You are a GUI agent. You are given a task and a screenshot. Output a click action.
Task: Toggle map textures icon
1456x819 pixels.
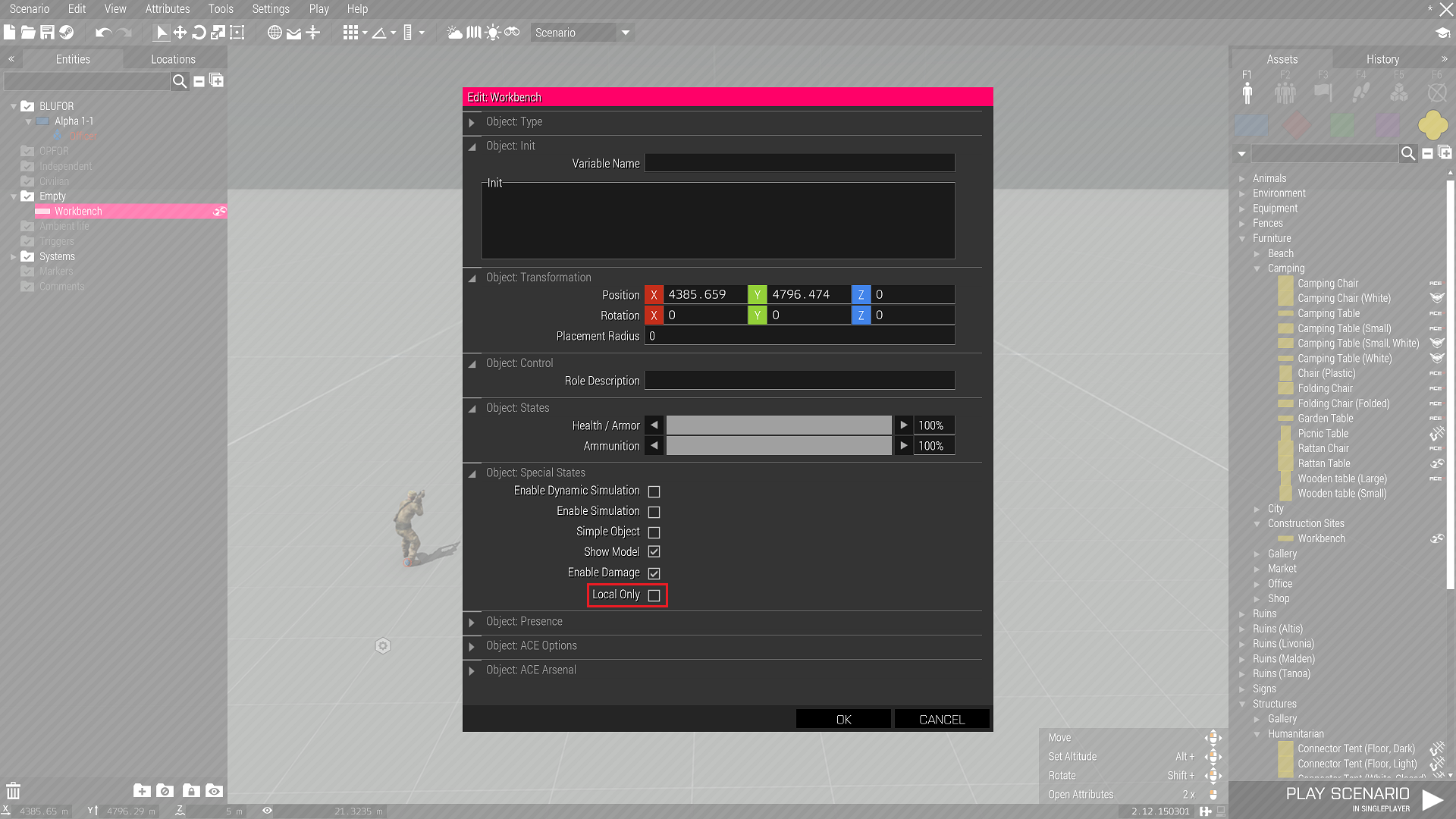pos(474,33)
